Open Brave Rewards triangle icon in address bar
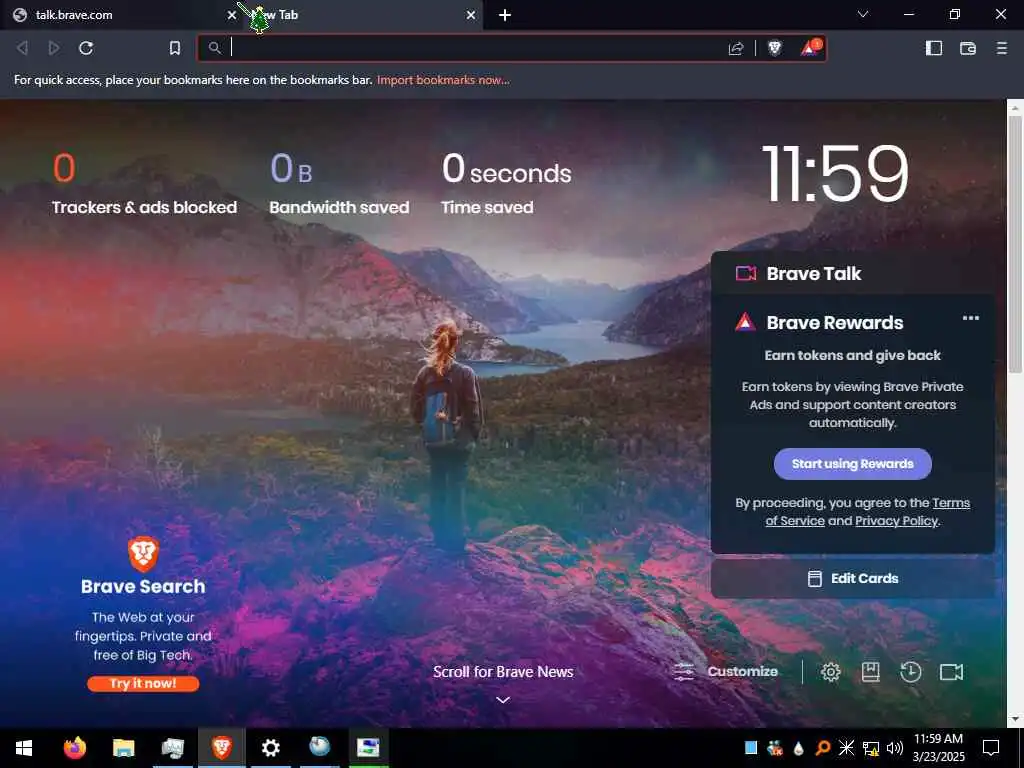The image size is (1024, 768). pyautogui.click(x=810, y=48)
